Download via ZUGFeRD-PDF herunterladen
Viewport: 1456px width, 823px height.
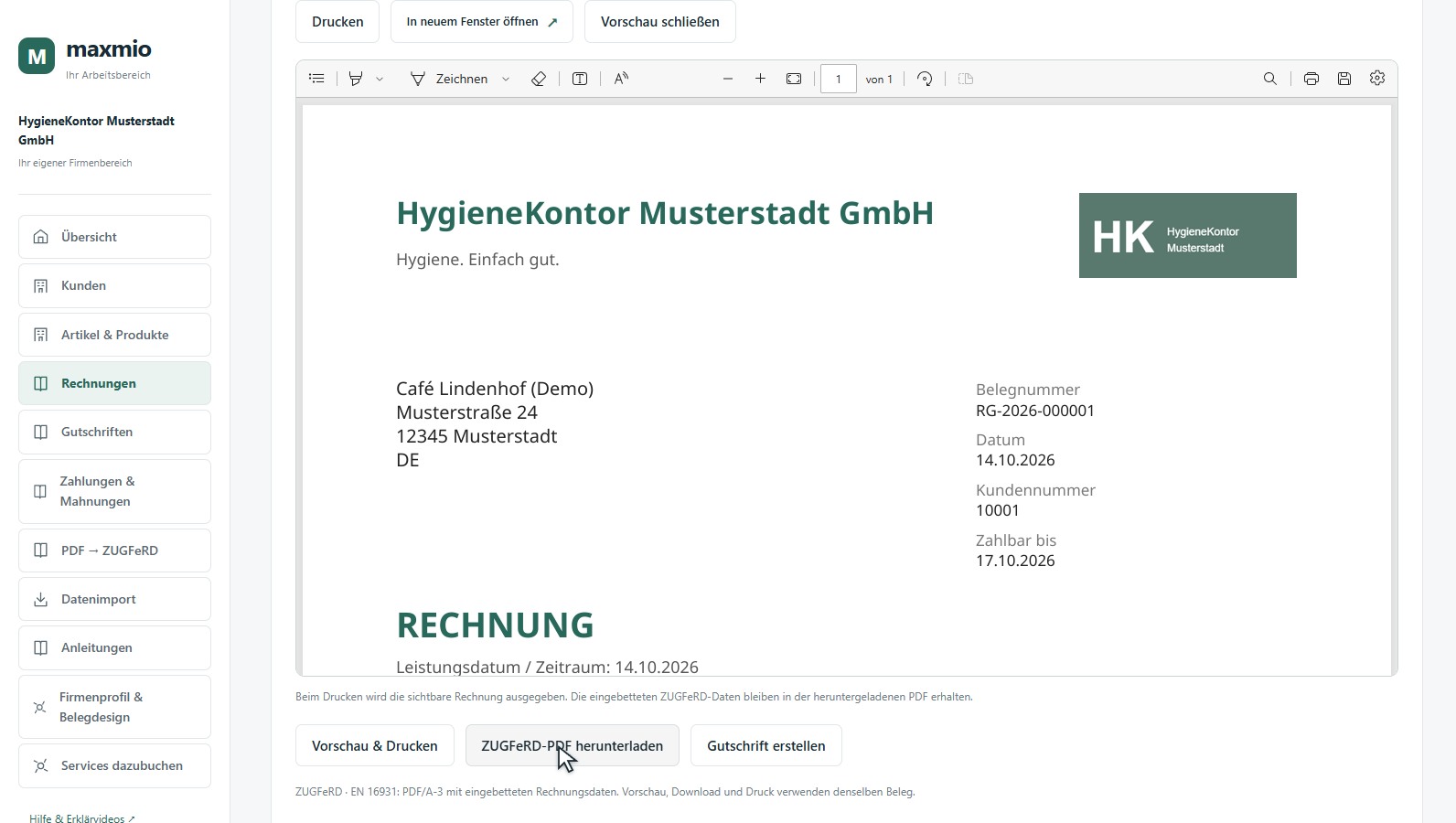(x=573, y=746)
